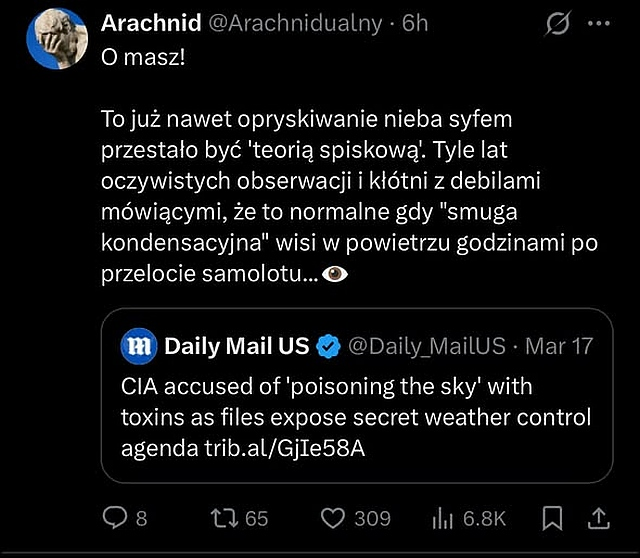The image size is (640, 558).
Task: Click the Daily Mail US account name
Action: 237,347
